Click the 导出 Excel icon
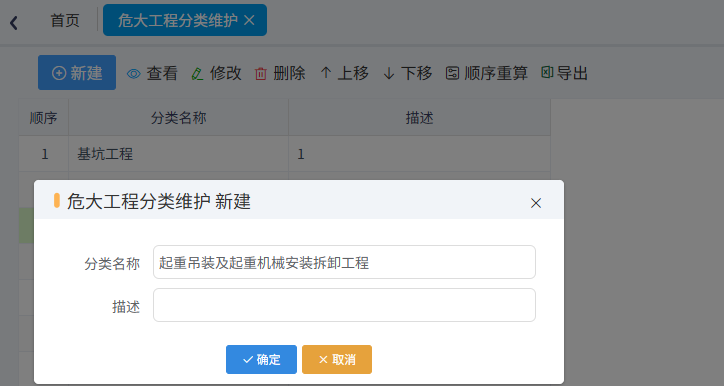The image size is (724, 386). tap(547, 72)
